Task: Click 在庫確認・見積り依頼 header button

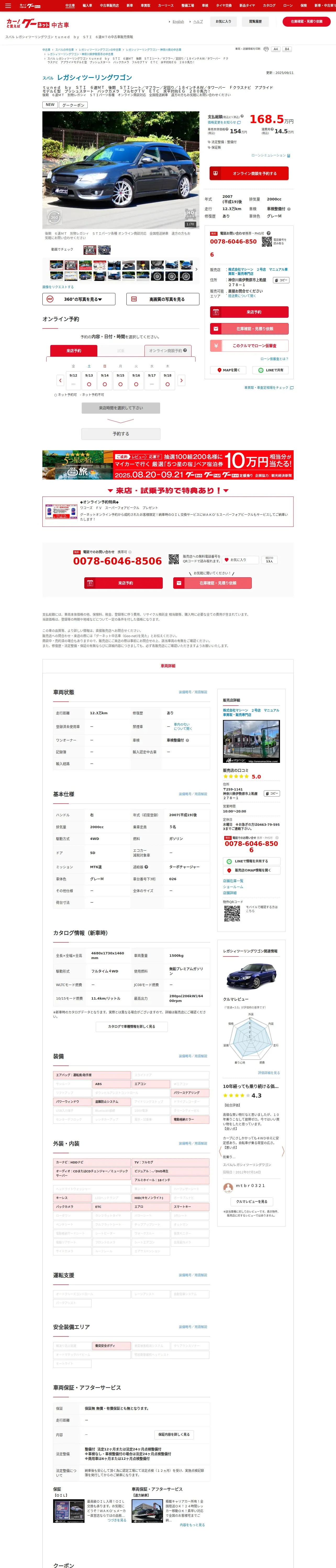Action: tap(307, 21)
